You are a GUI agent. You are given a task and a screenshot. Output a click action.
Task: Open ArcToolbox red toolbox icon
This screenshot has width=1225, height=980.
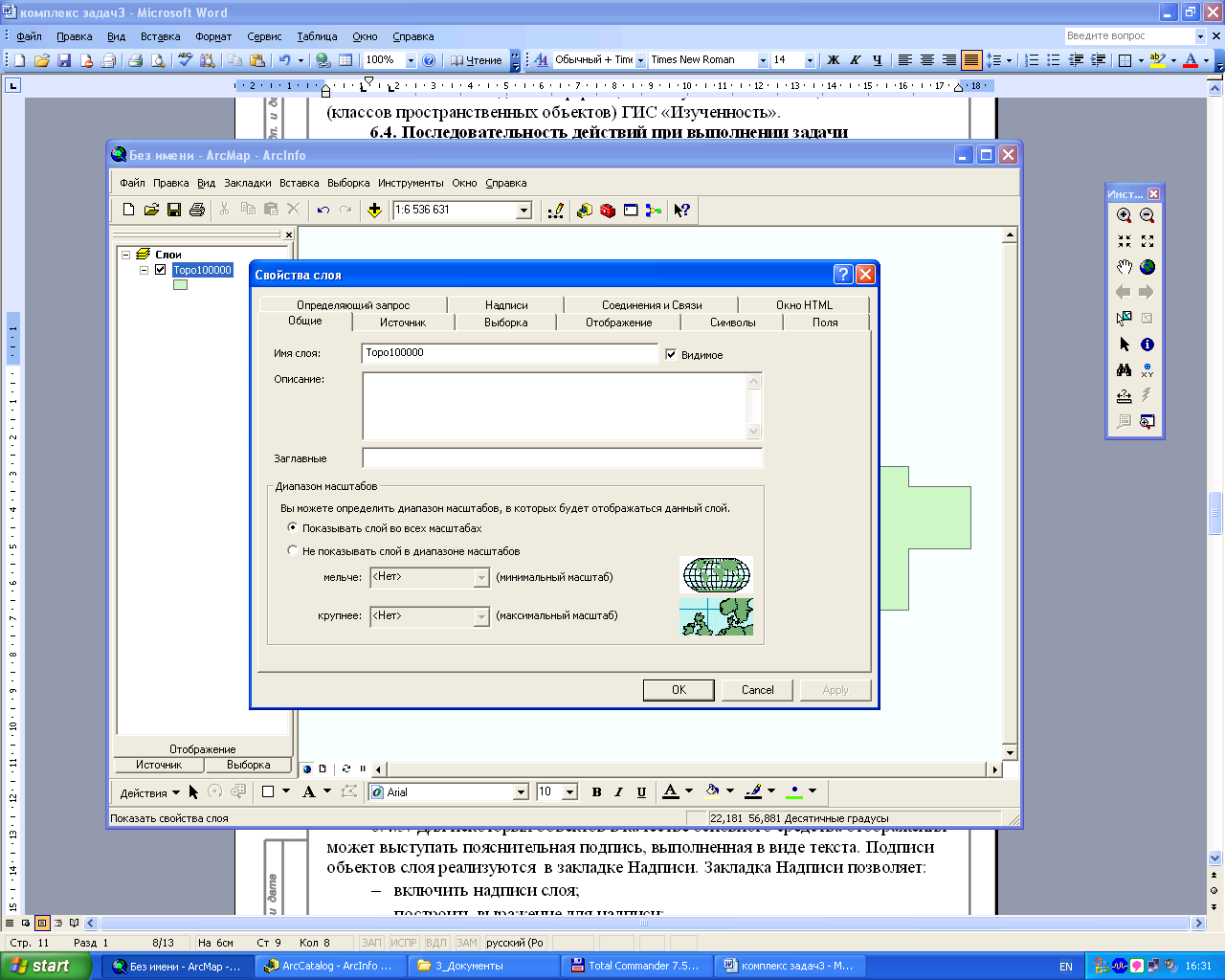607,210
